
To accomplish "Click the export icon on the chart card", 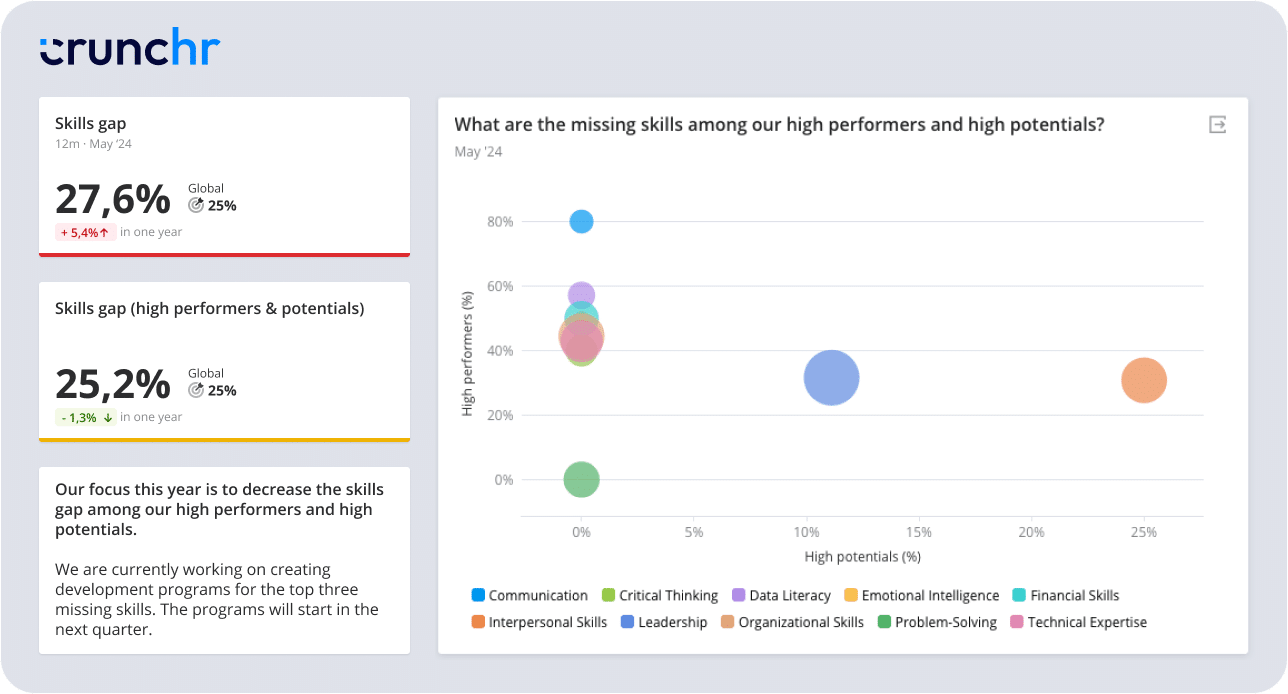I will point(1217,124).
